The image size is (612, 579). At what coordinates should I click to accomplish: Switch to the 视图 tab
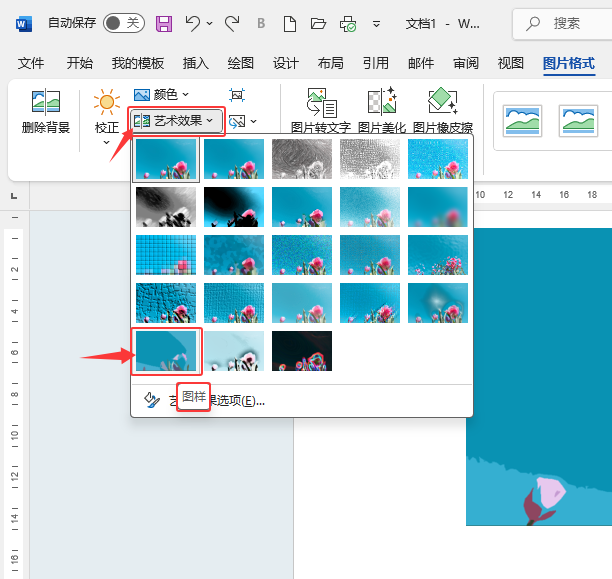pos(511,63)
